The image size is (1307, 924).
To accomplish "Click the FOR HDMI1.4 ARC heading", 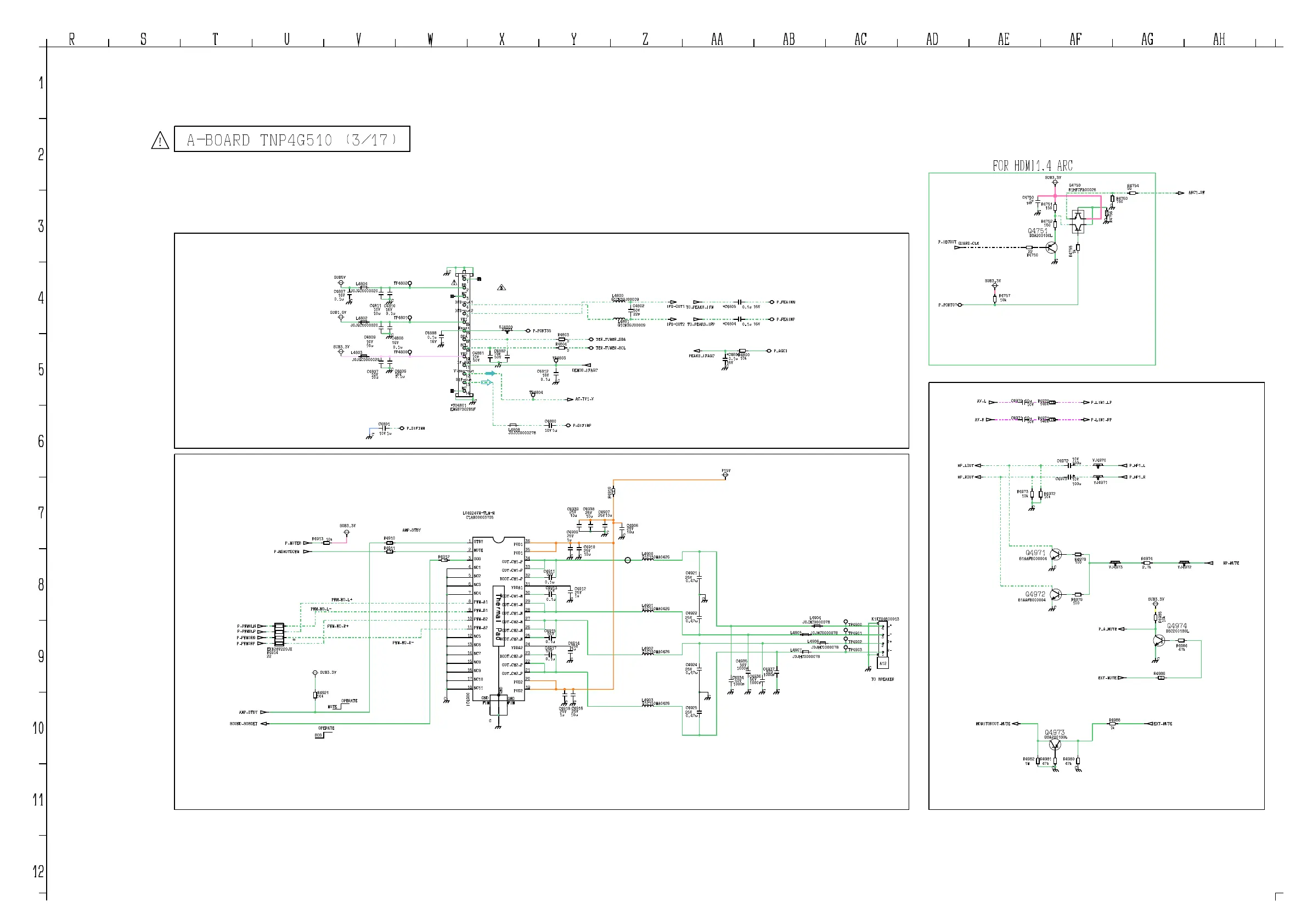I will coord(1033,166).
